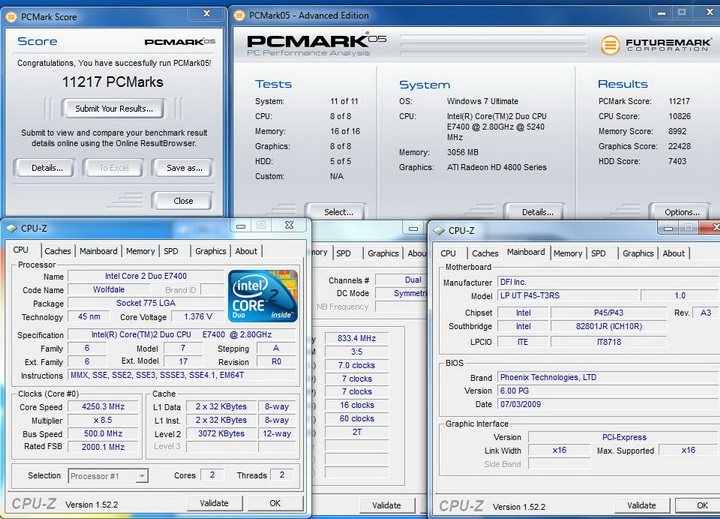720x519 pixels.
Task: Click the Core Speed 4250.3 MHz field
Action: (103, 406)
